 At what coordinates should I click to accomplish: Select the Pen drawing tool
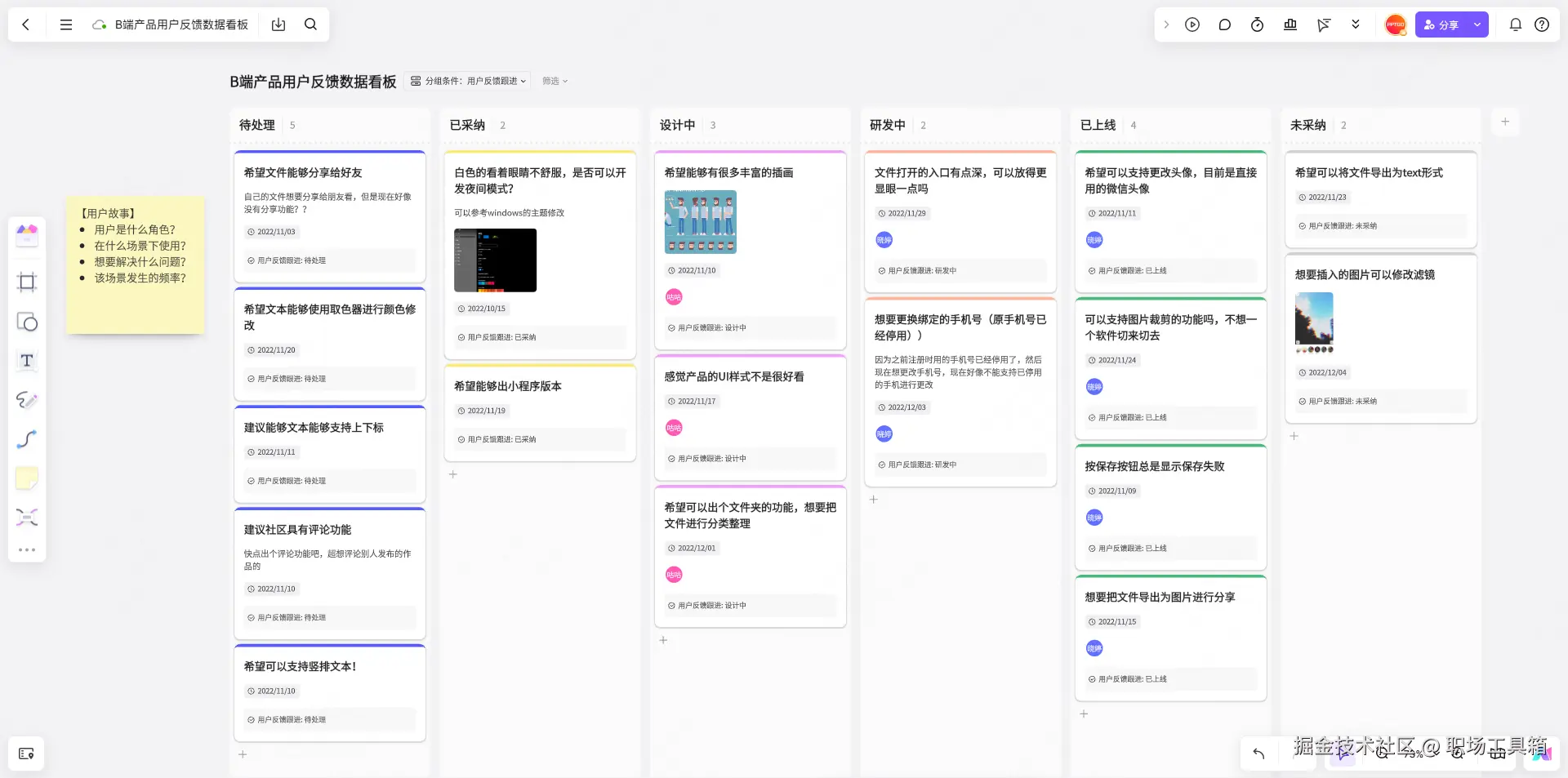coord(27,400)
